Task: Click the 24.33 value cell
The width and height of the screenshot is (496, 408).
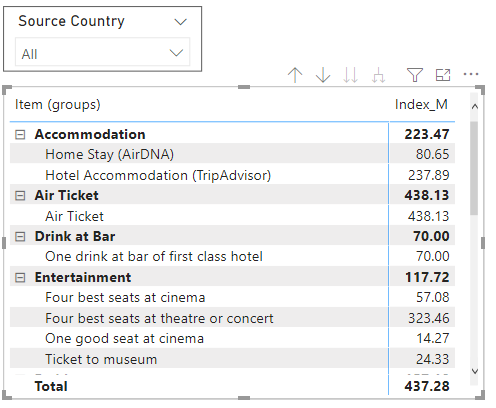Action: tap(432, 359)
